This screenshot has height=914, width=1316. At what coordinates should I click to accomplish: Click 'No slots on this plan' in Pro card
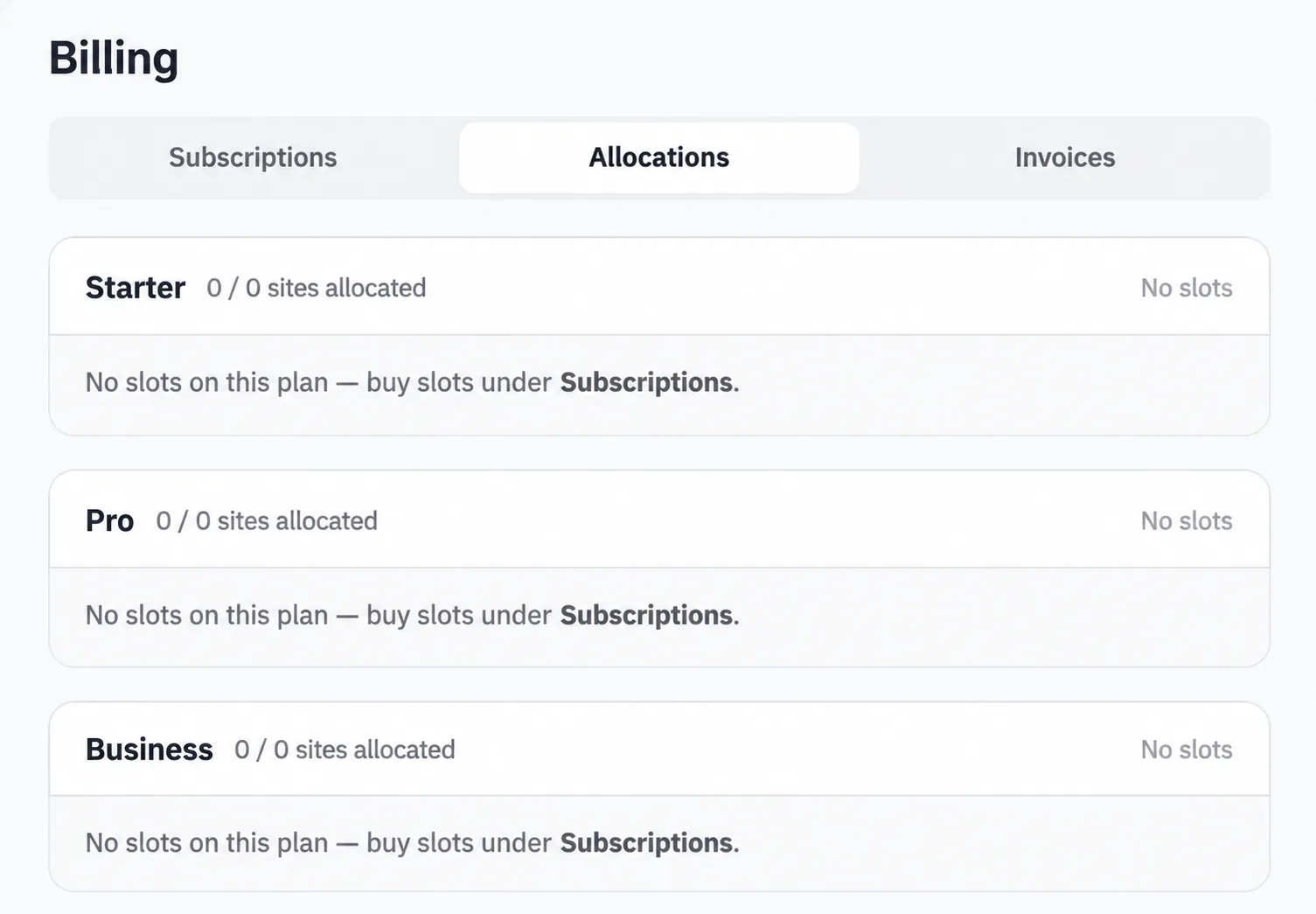pos(207,615)
